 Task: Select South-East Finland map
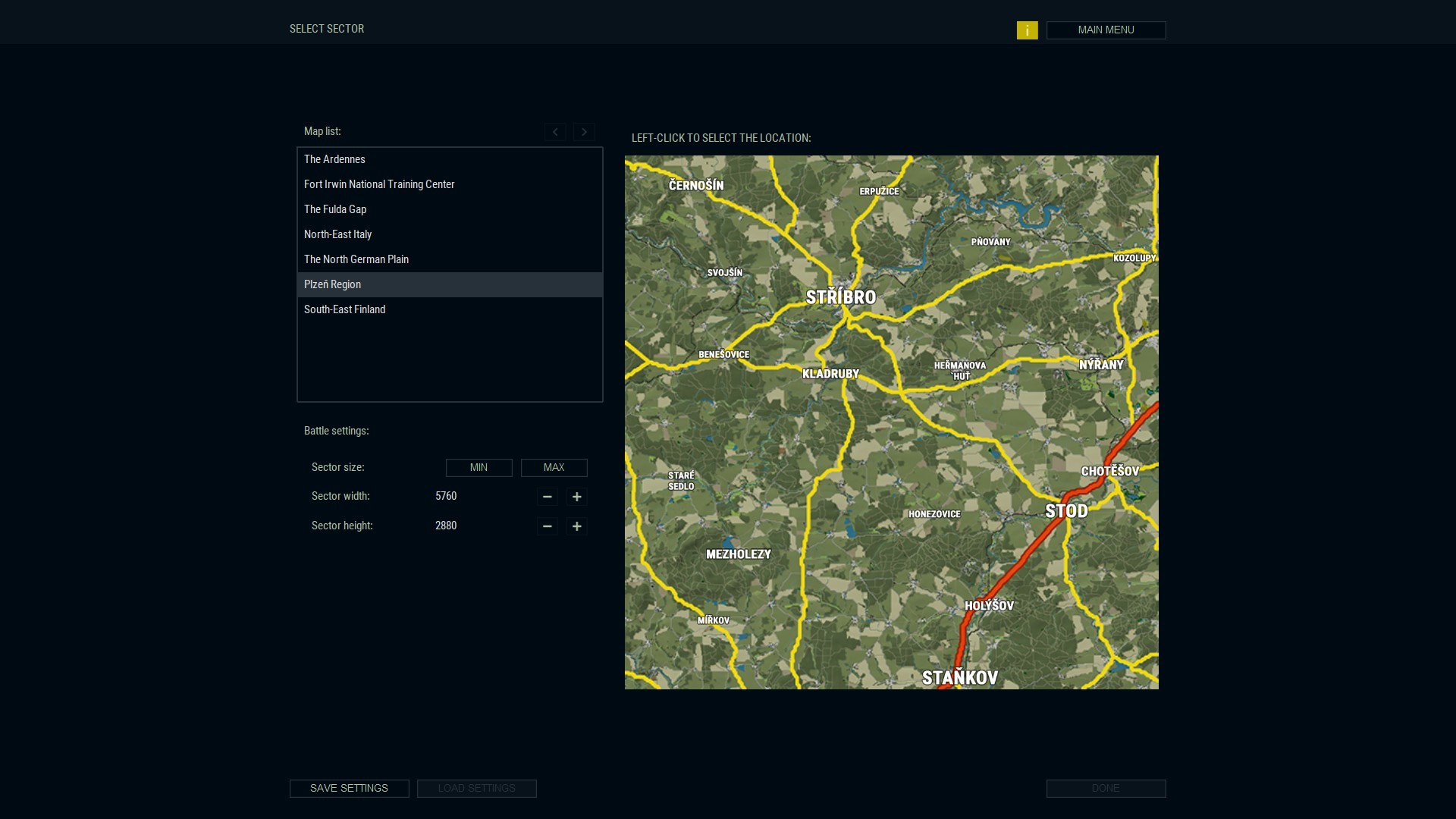pos(344,309)
